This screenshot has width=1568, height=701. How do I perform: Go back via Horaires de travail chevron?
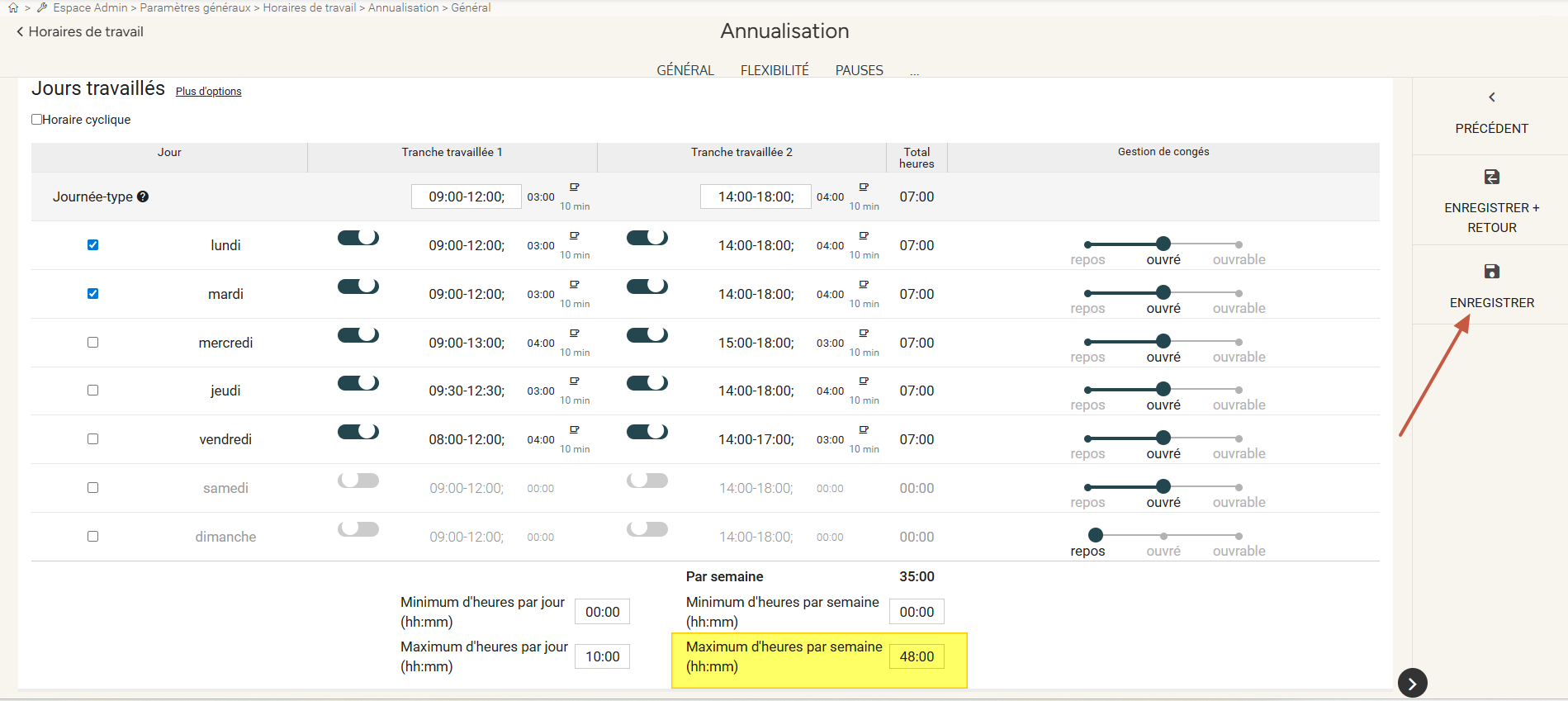coord(20,32)
